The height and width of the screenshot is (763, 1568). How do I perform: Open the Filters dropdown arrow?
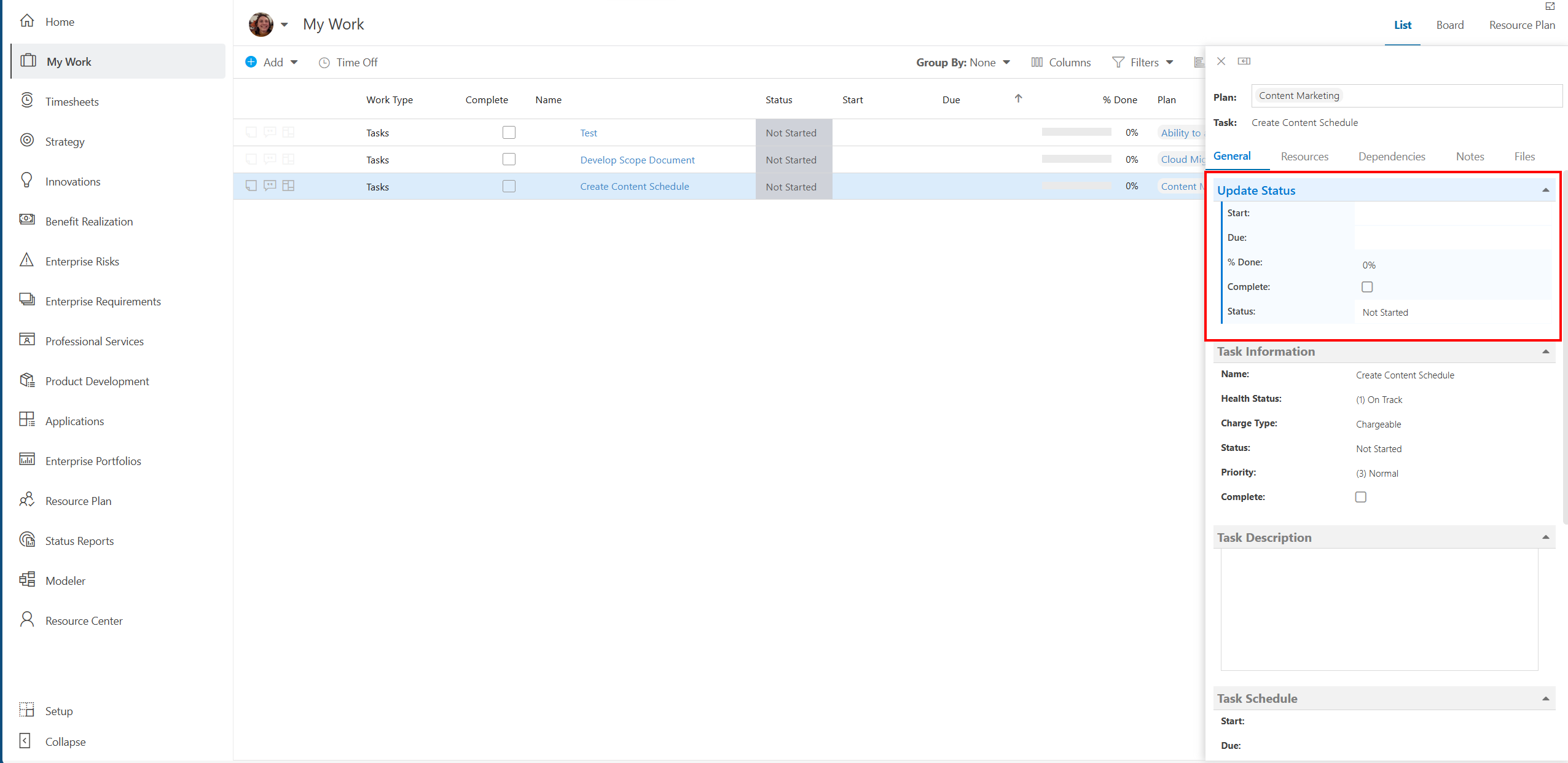tap(1170, 63)
